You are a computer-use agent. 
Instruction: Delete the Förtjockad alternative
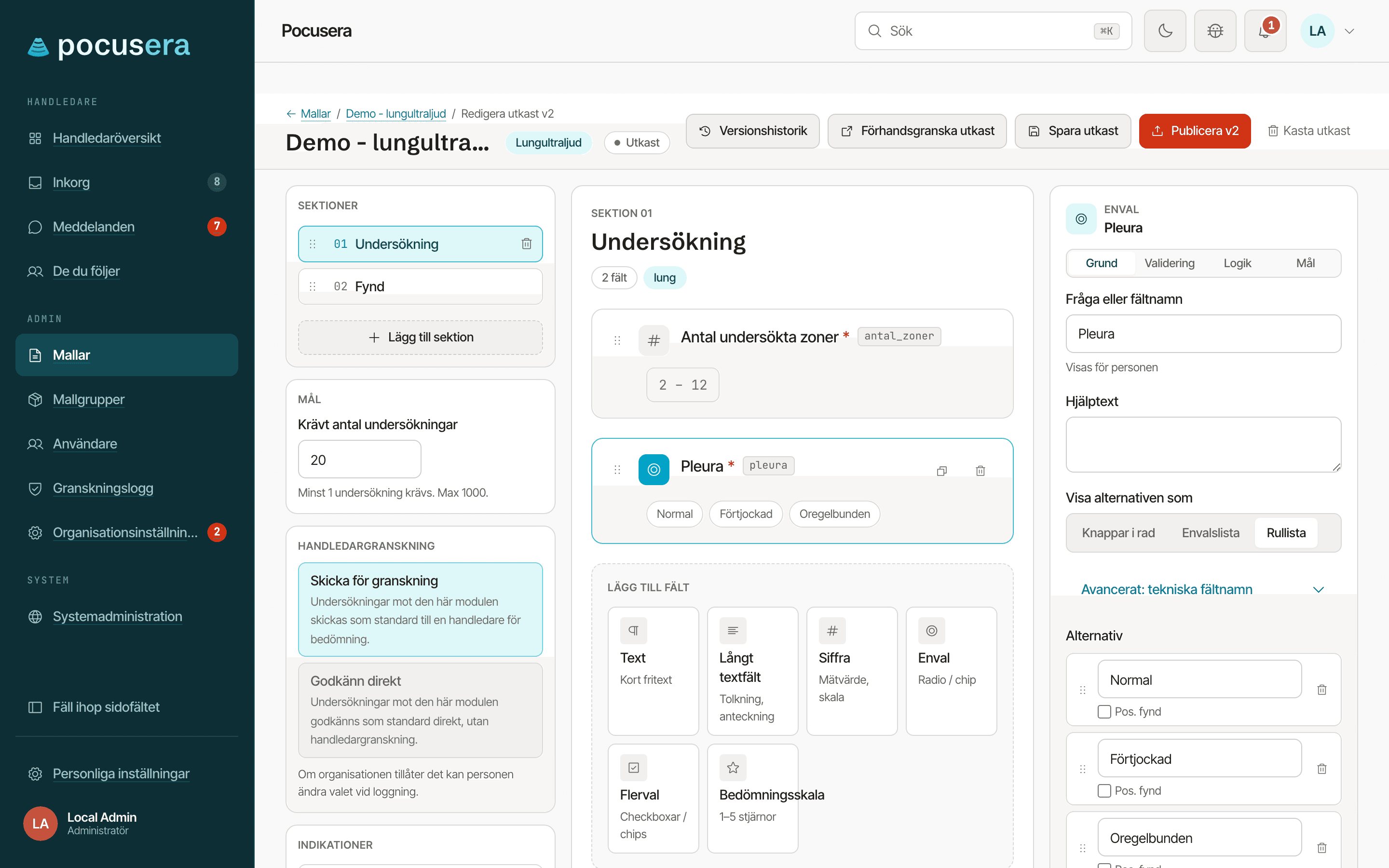pyautogui.click(x=1322, y=769)
